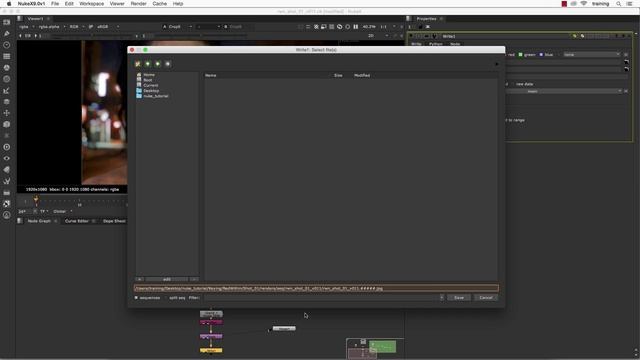Go to Home in favorites list
The width and height of the screenshot is (640, 360).
[x=149, y=75]
